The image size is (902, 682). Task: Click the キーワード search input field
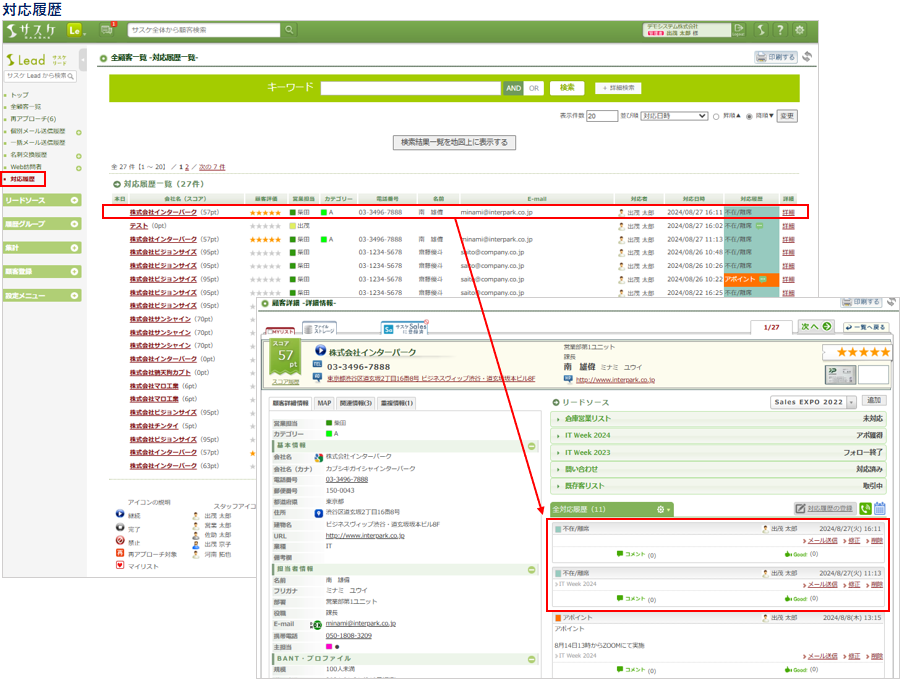coord(411,88)
